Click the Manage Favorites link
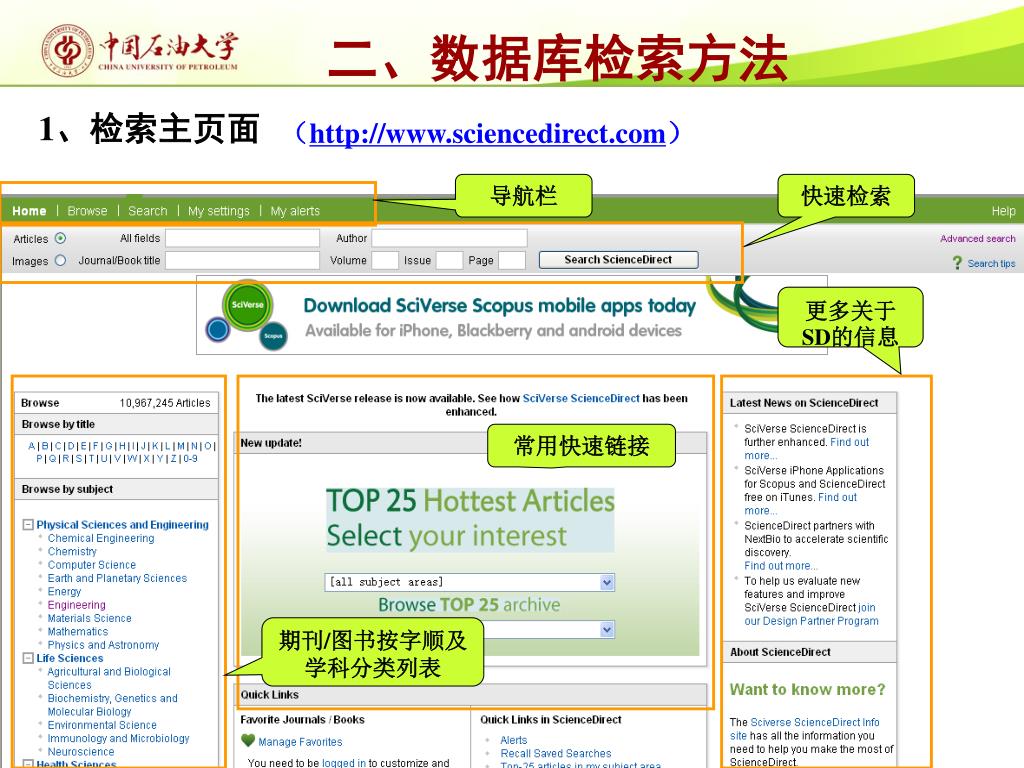This screenshot has height=768, width=1024. 300,742
